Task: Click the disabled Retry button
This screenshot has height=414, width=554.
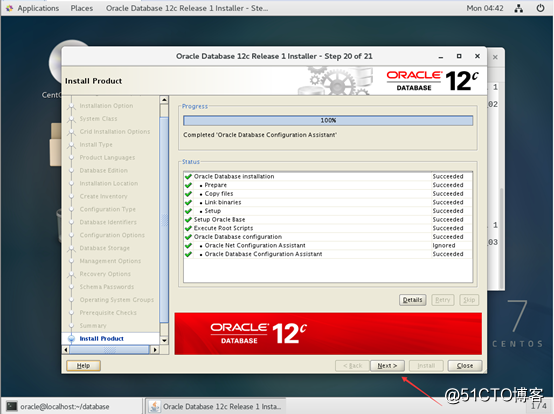Action: coord(442,300)
